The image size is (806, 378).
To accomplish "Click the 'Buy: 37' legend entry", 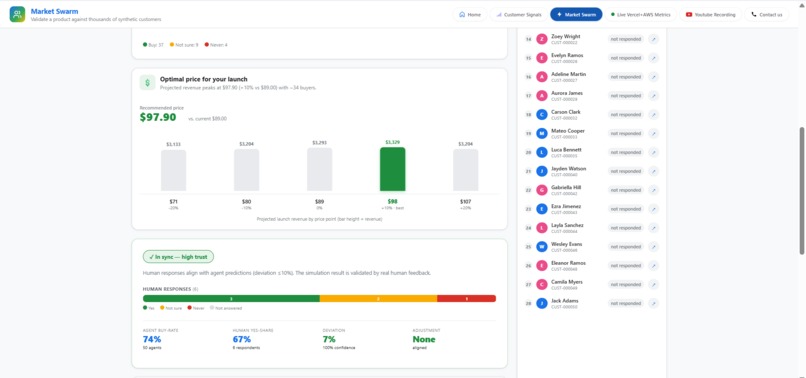I will [153, 45].
